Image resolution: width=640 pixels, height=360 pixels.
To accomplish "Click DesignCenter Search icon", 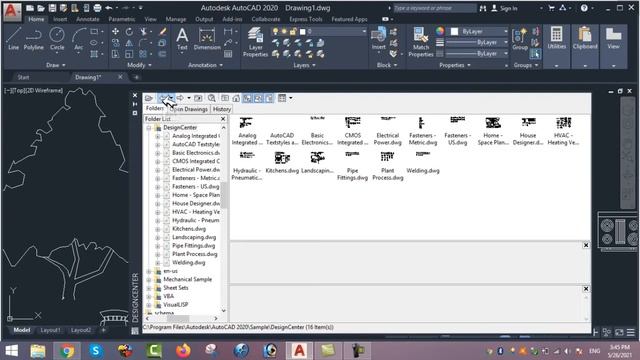I will coord(211,98).
